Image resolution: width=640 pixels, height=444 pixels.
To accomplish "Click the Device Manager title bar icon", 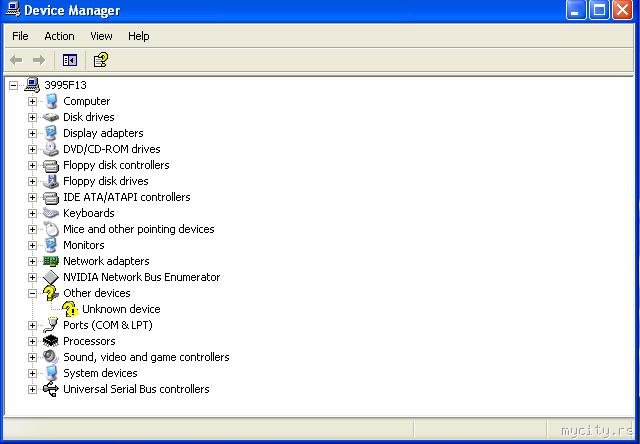I will tap(13, 10).
